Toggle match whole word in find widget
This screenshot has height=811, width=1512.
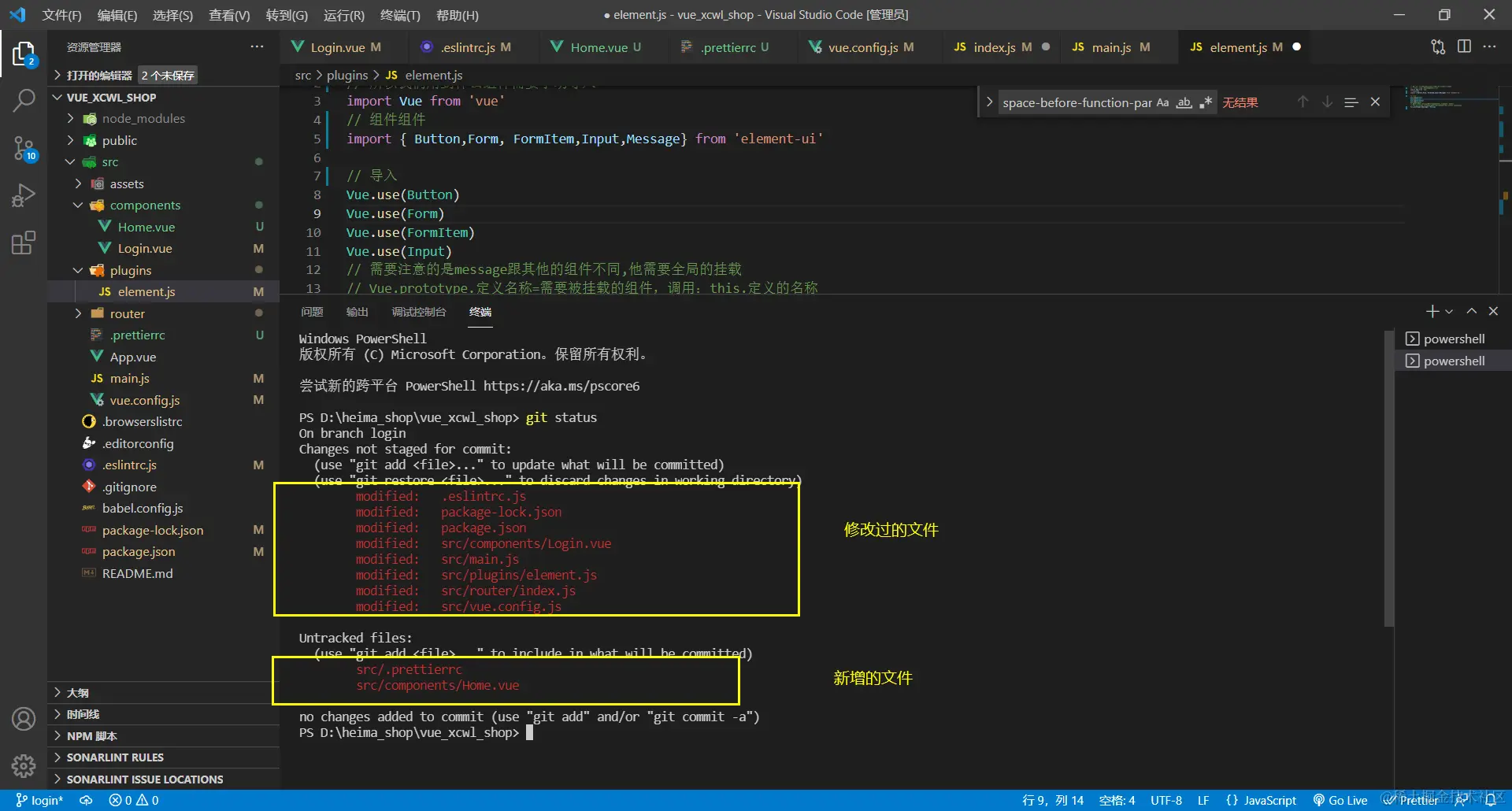1184,102
